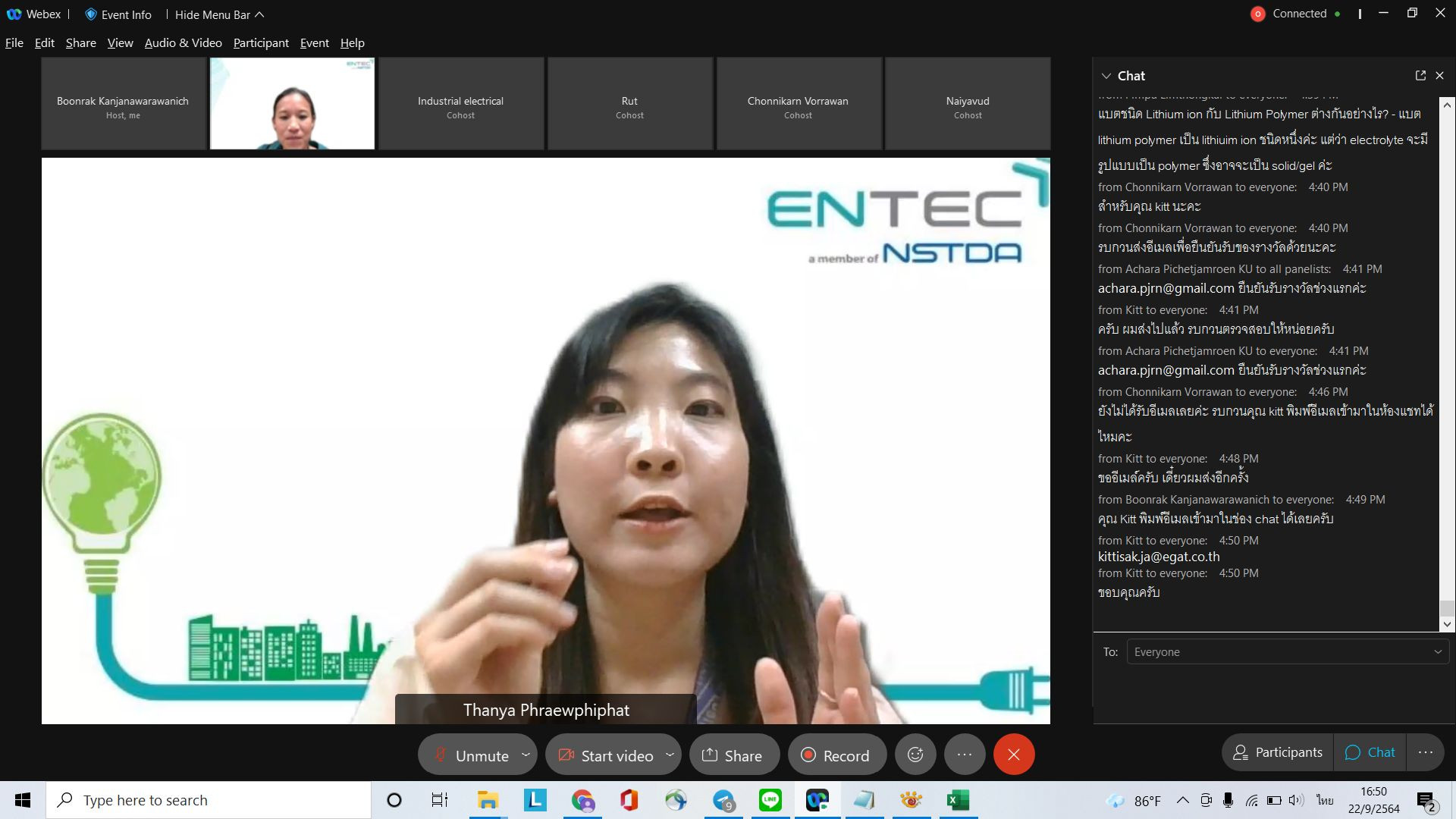
Task: Open the Event menu
Action: (314, 42)
